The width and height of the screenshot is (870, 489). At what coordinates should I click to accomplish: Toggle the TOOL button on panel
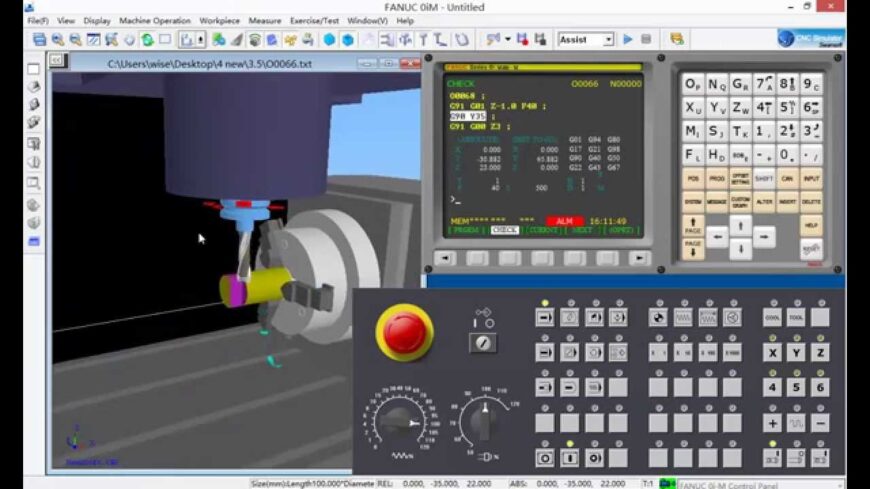(796, 317)
